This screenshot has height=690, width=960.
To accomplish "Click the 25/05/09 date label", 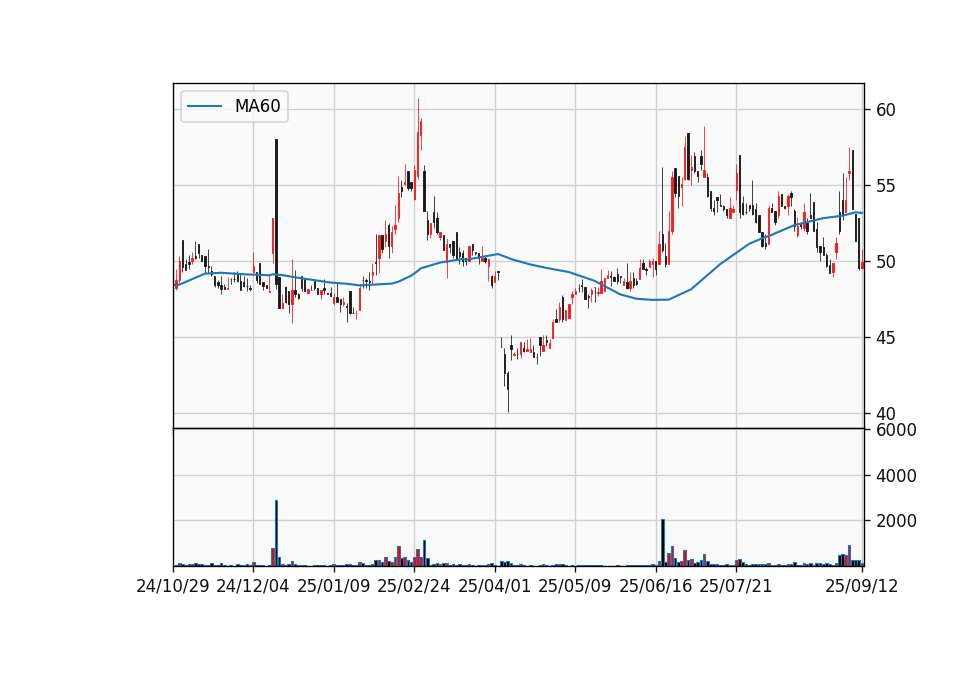I will pos(575,586).
